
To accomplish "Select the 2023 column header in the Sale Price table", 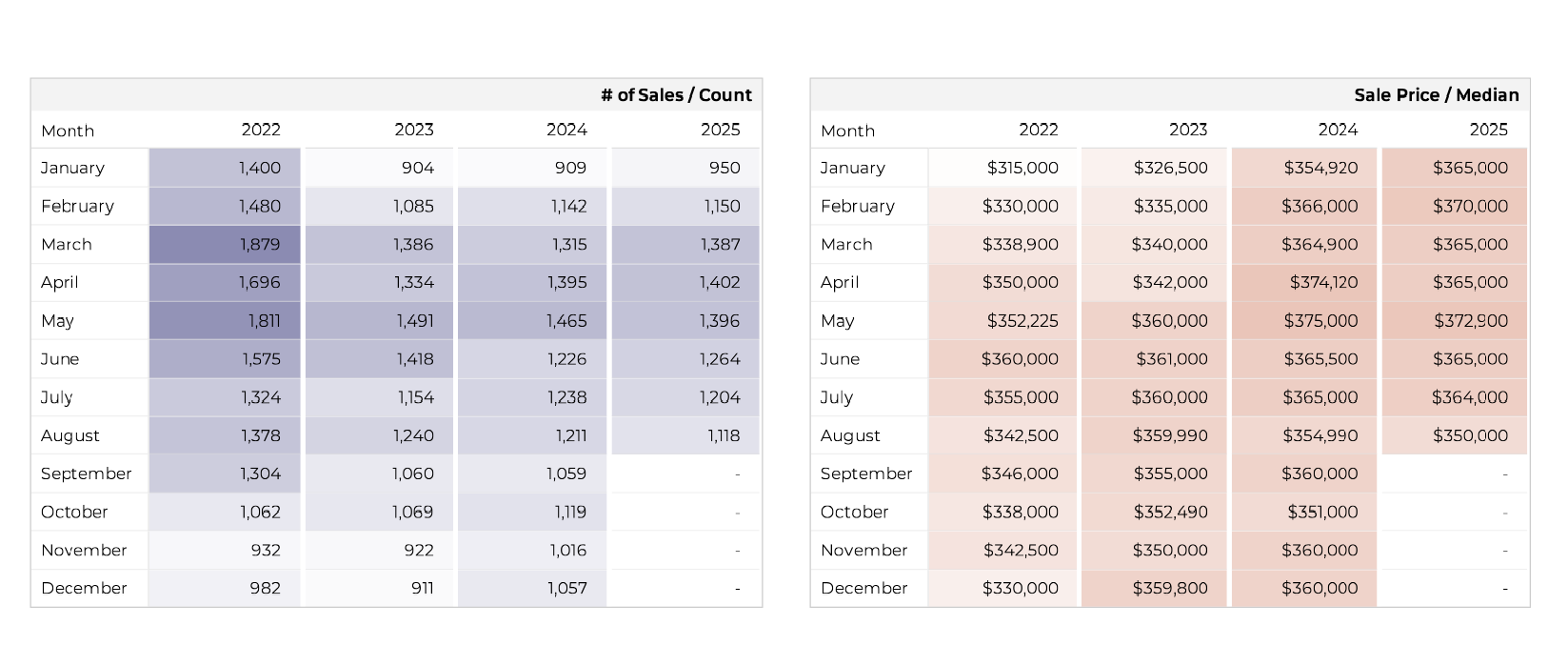I will coord(1188,130).
